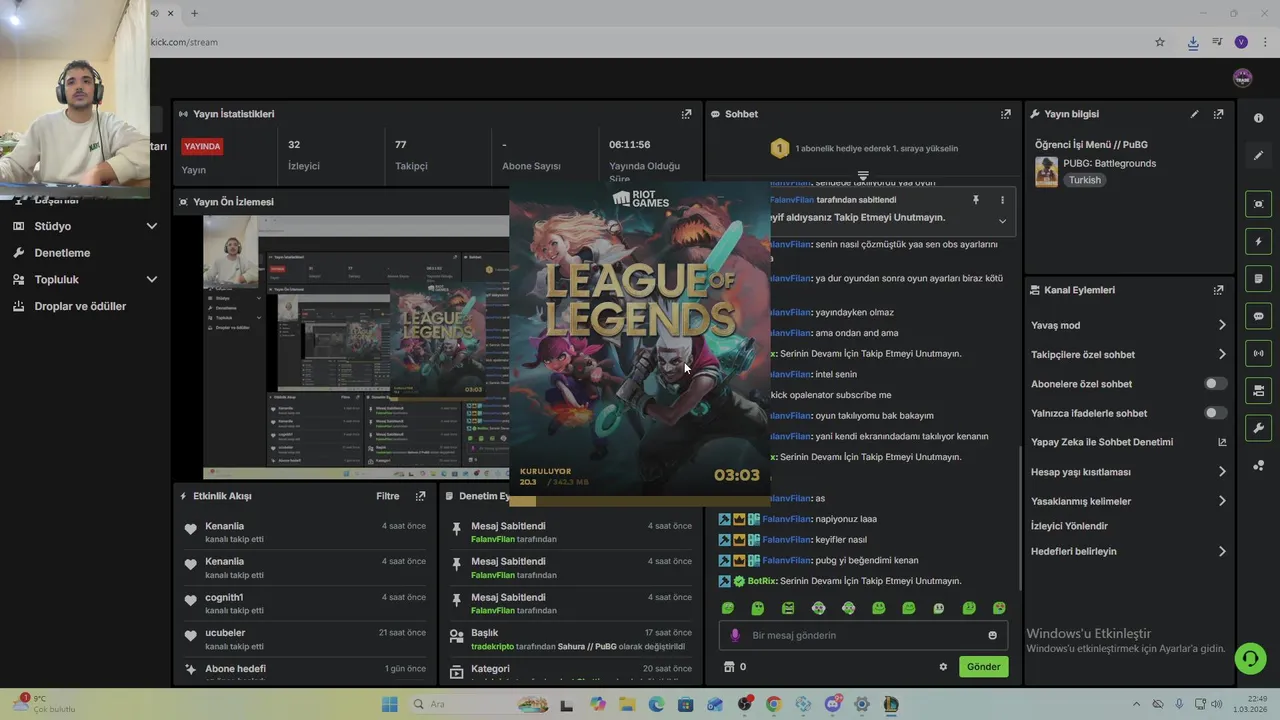1280x720 pixels.
Task: Open Droplar ve ödüller in left navigation
Action: click(x=80, y=306)
